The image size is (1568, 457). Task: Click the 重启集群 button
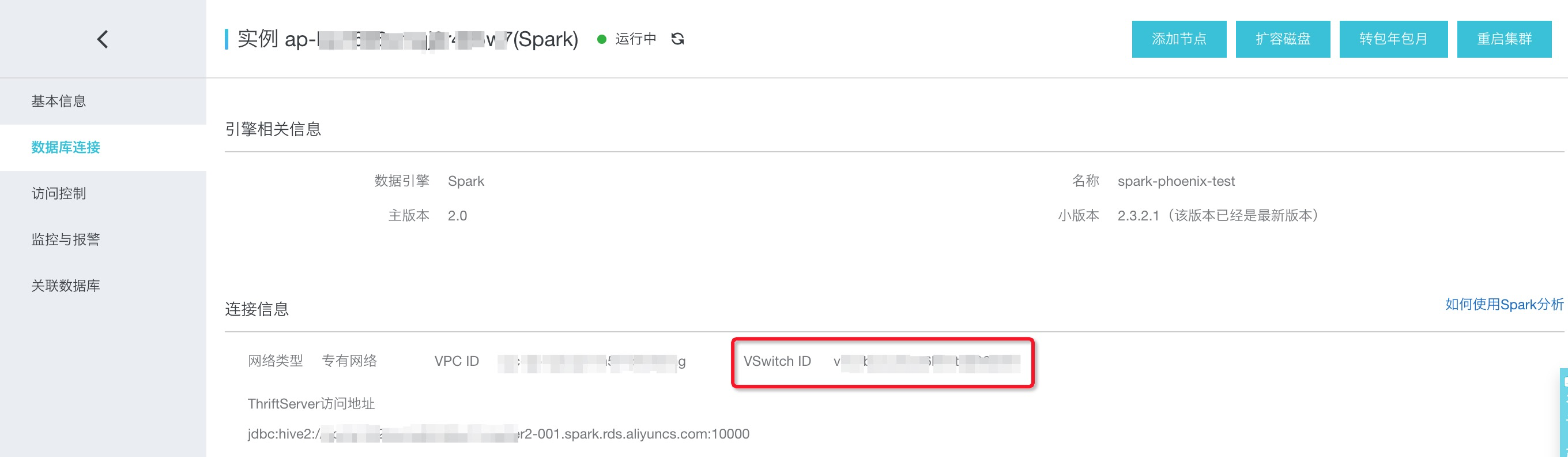tap(1503, 39)
